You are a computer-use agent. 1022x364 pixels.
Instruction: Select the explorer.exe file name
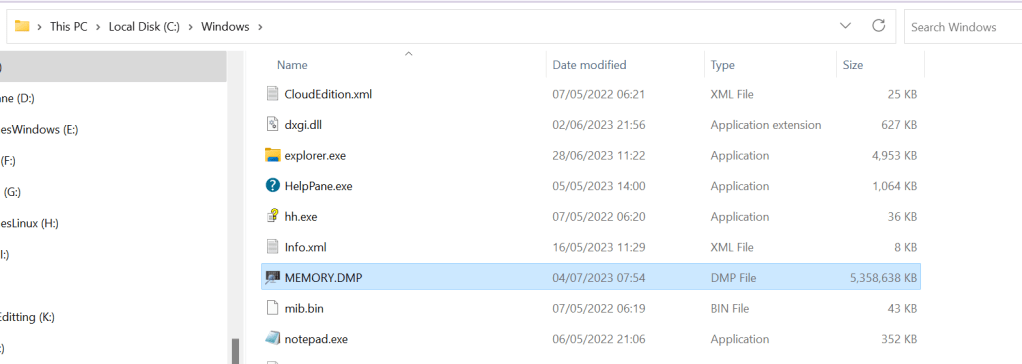pyautogui.click(x=315, y=155)
